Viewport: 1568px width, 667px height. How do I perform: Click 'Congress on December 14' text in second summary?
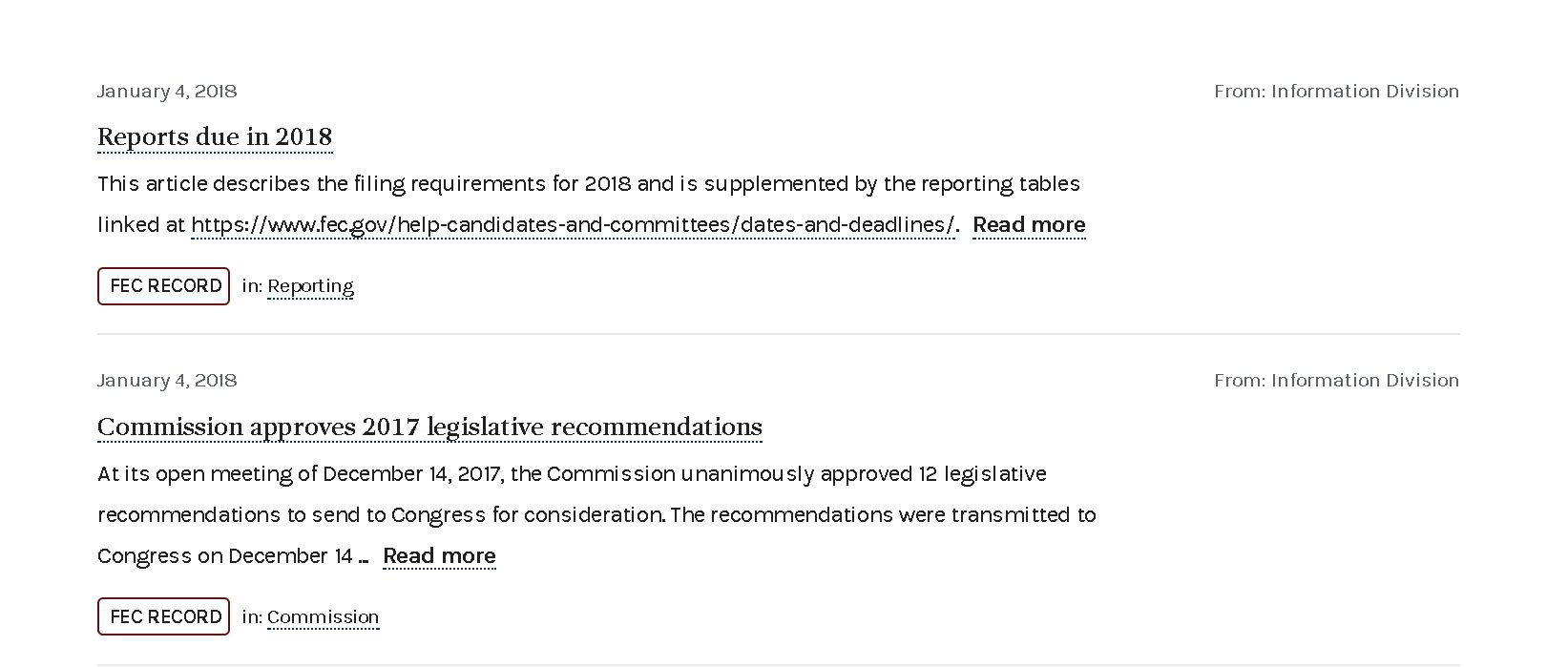[x=225, y=555]
